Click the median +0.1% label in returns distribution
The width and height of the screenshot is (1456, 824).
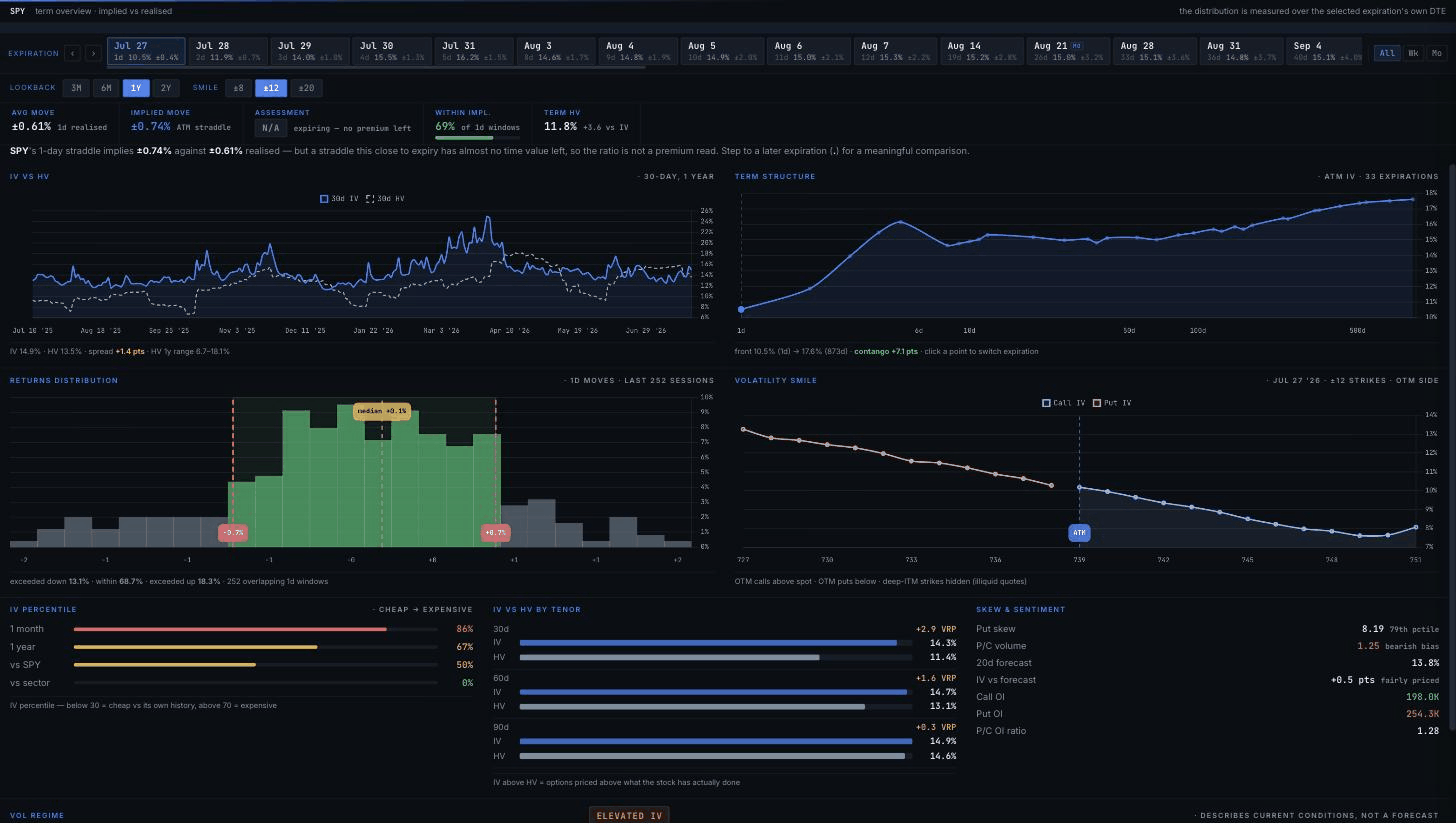[382, 411]
